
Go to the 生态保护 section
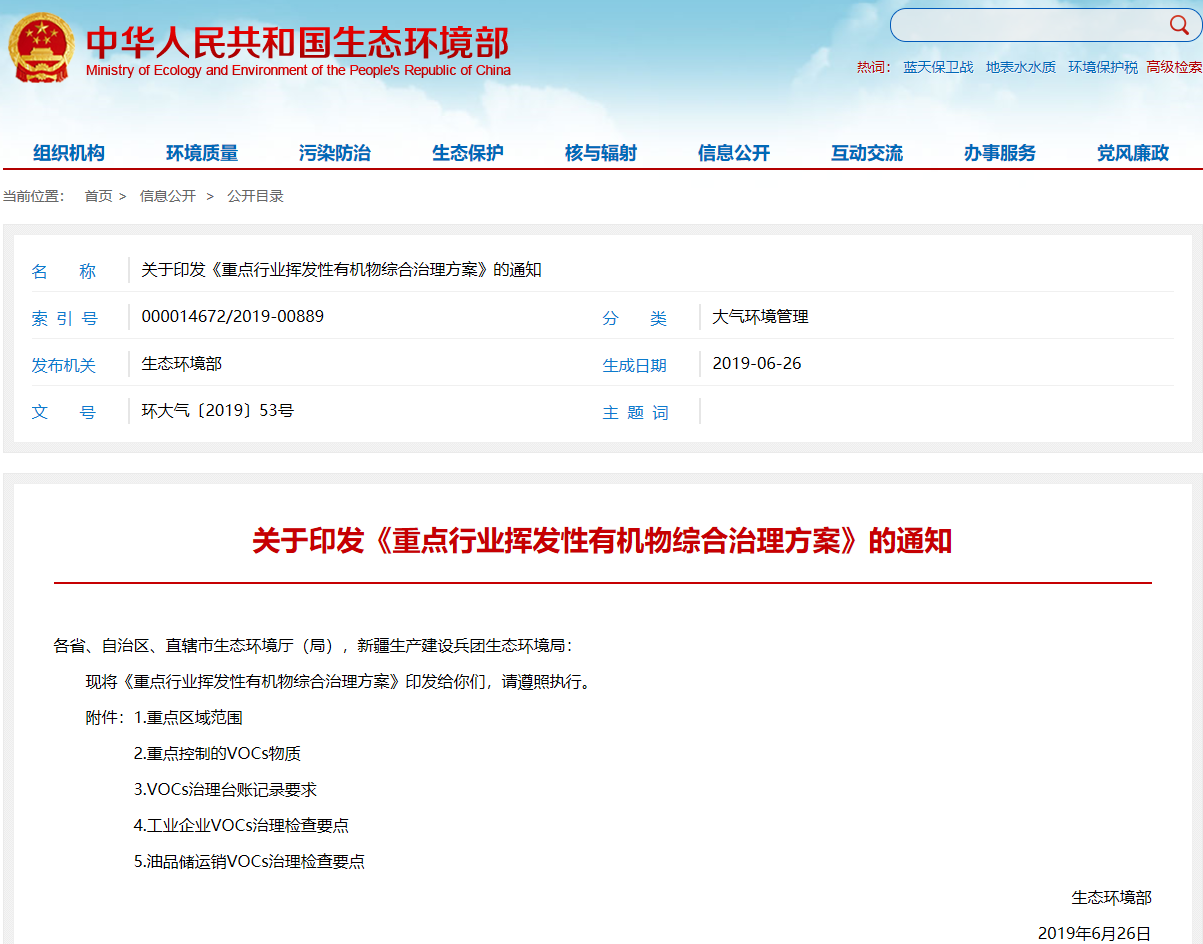point(468,153)
